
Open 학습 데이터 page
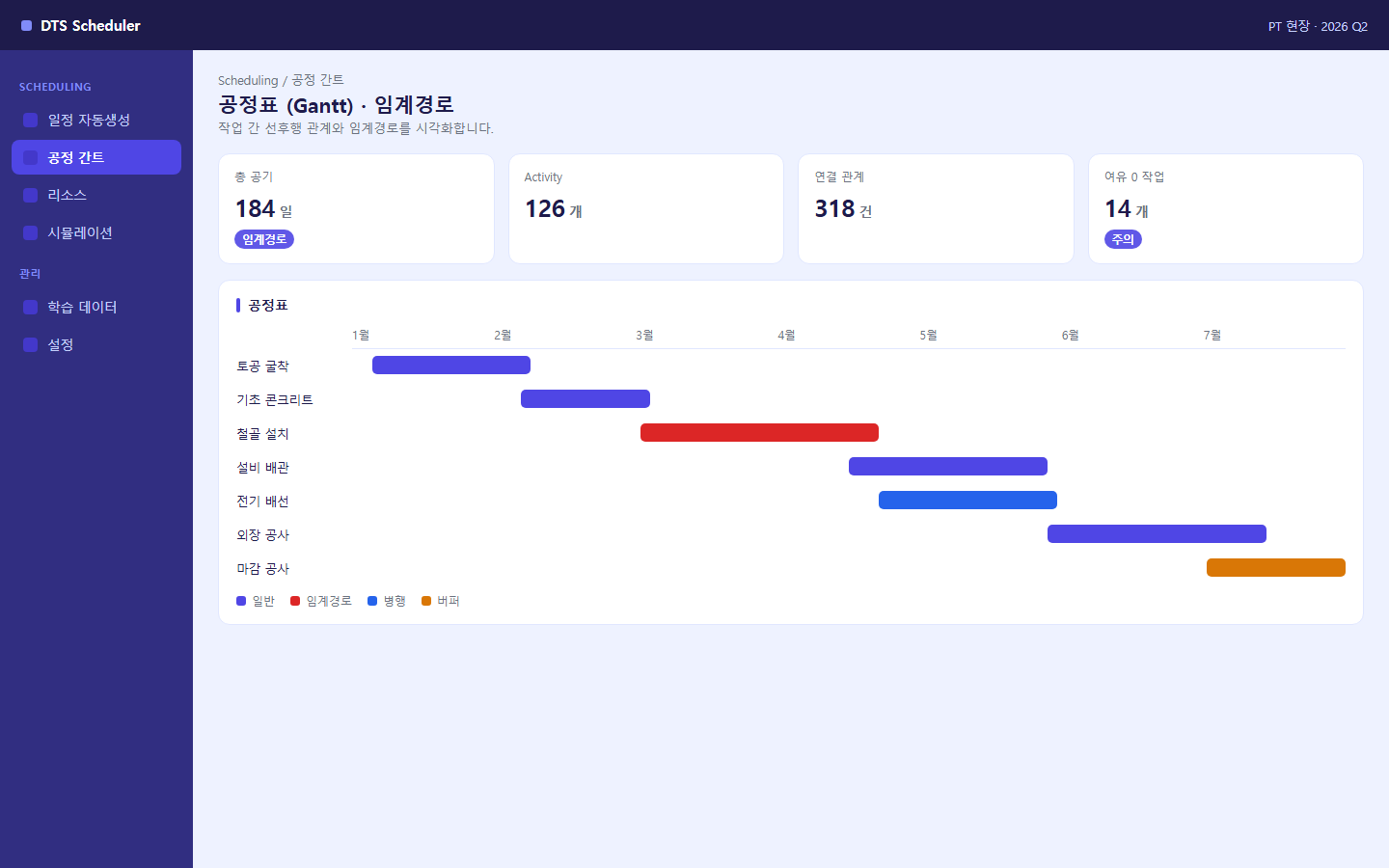click(96, 307)
